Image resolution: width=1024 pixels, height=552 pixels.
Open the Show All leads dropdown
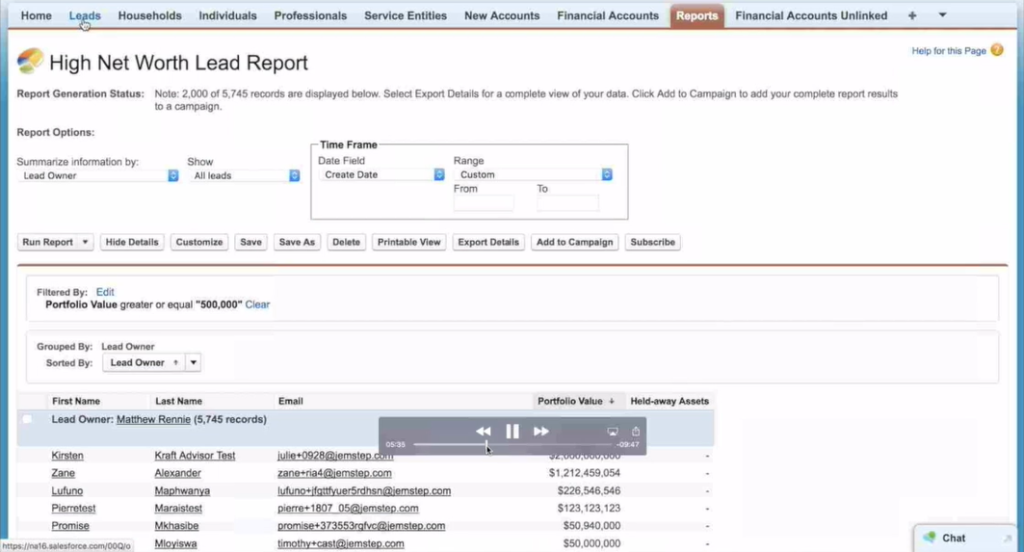tap(245, 175)
